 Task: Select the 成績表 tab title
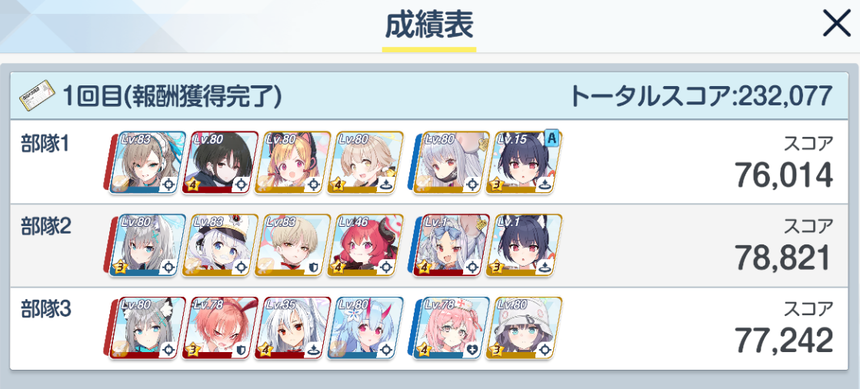click(x=429, y=26)
